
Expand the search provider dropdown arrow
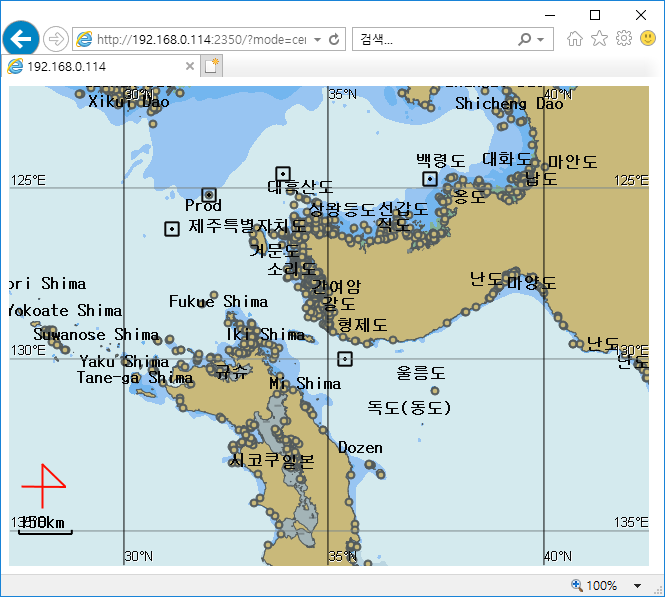click(x=541, y=40)
